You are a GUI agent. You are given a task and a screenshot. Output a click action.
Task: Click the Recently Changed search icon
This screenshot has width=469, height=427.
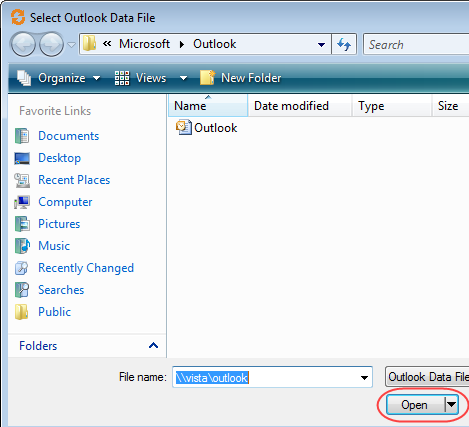click(22, 268)
